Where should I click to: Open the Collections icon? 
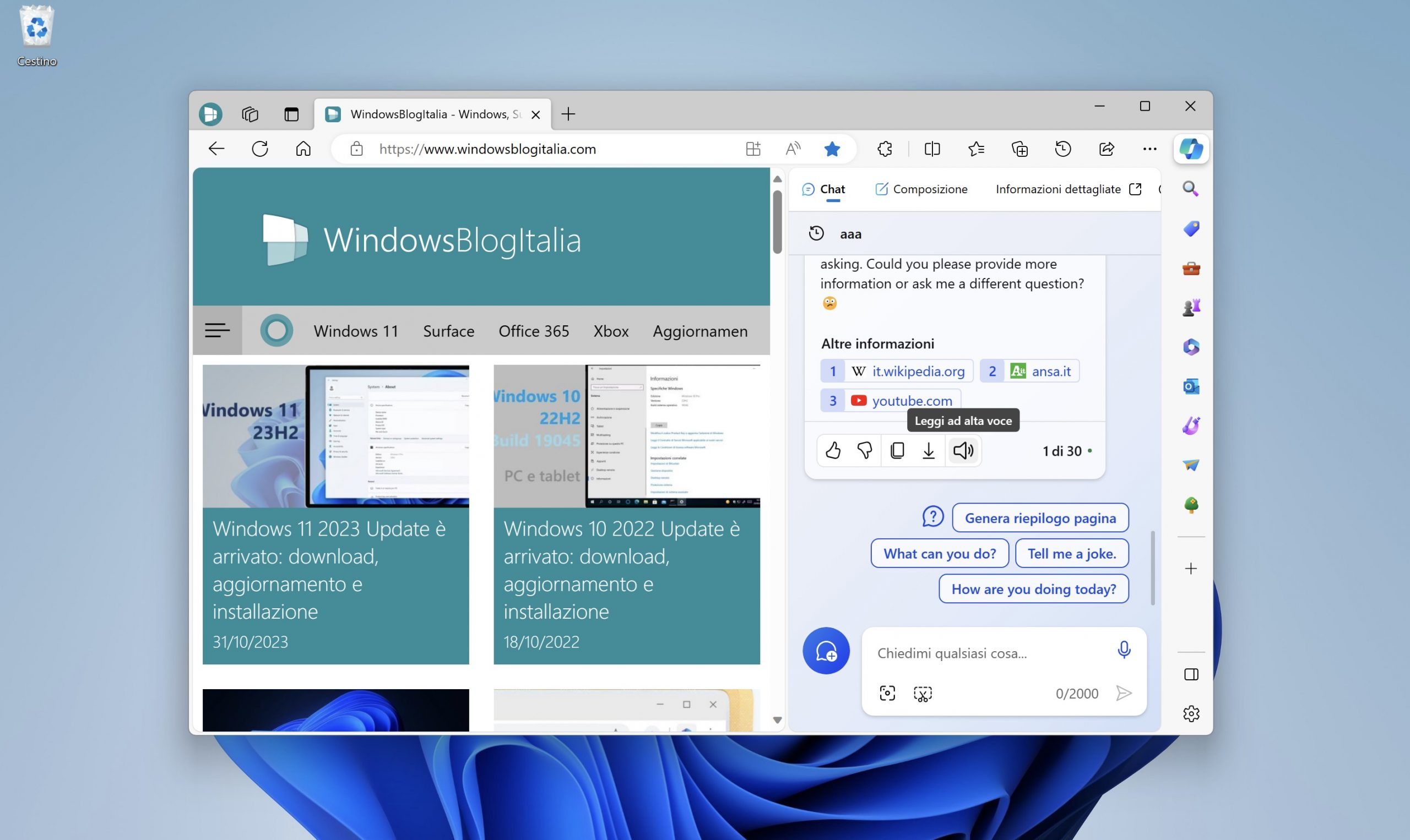click(1019, 149)
